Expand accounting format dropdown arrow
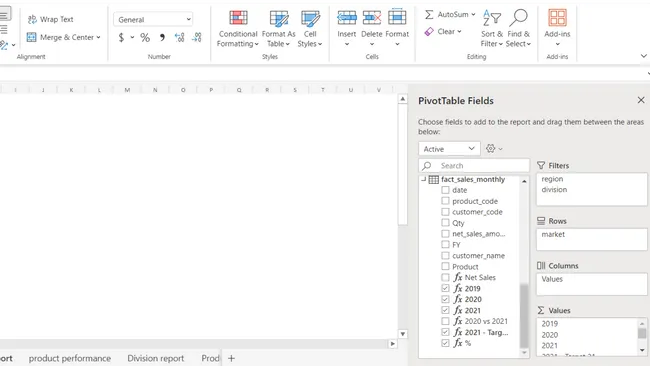This screenshot has height=366, width=650. (132, 37)
